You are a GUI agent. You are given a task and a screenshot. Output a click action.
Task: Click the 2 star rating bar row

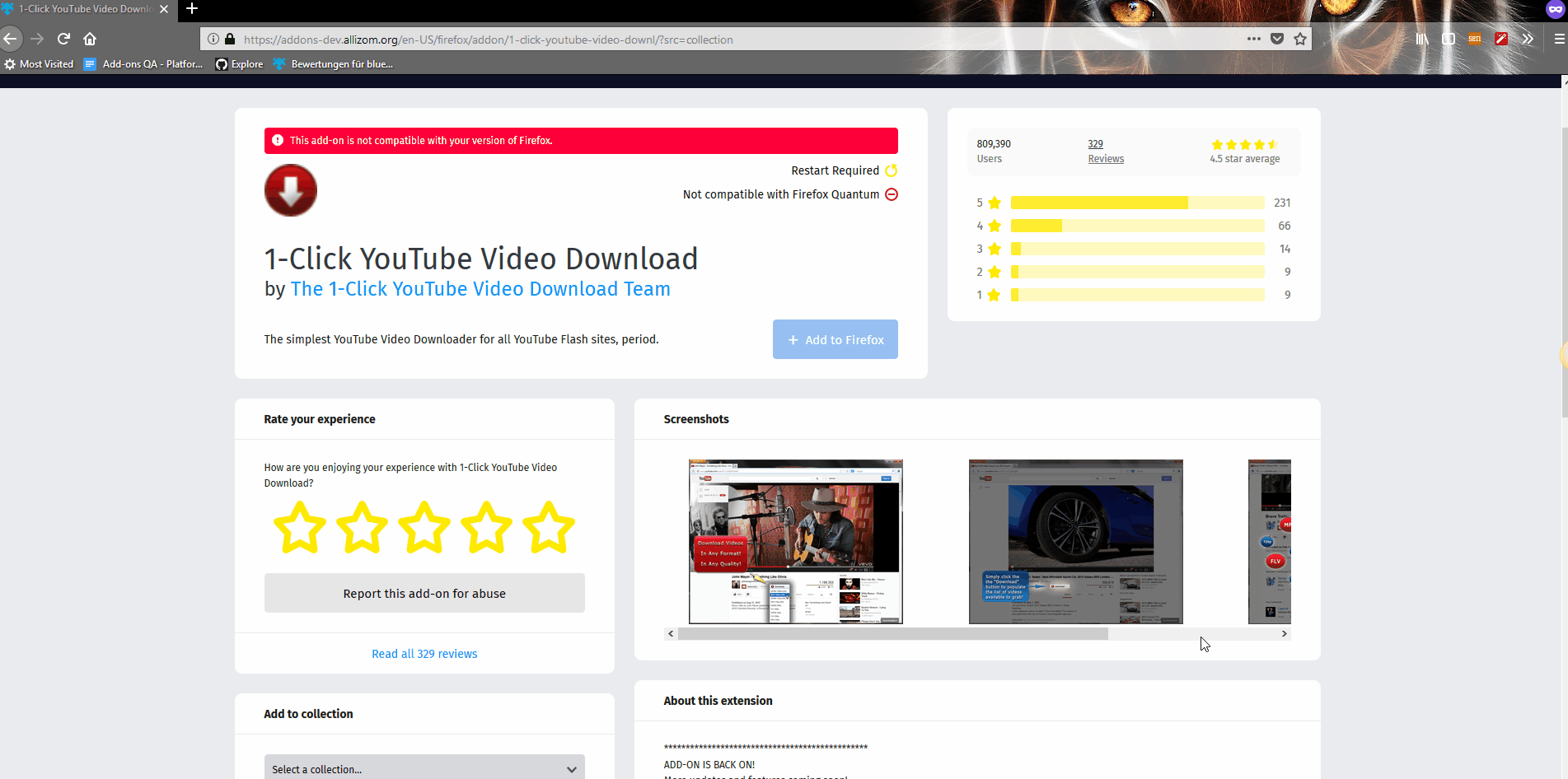click(1134, 272)
